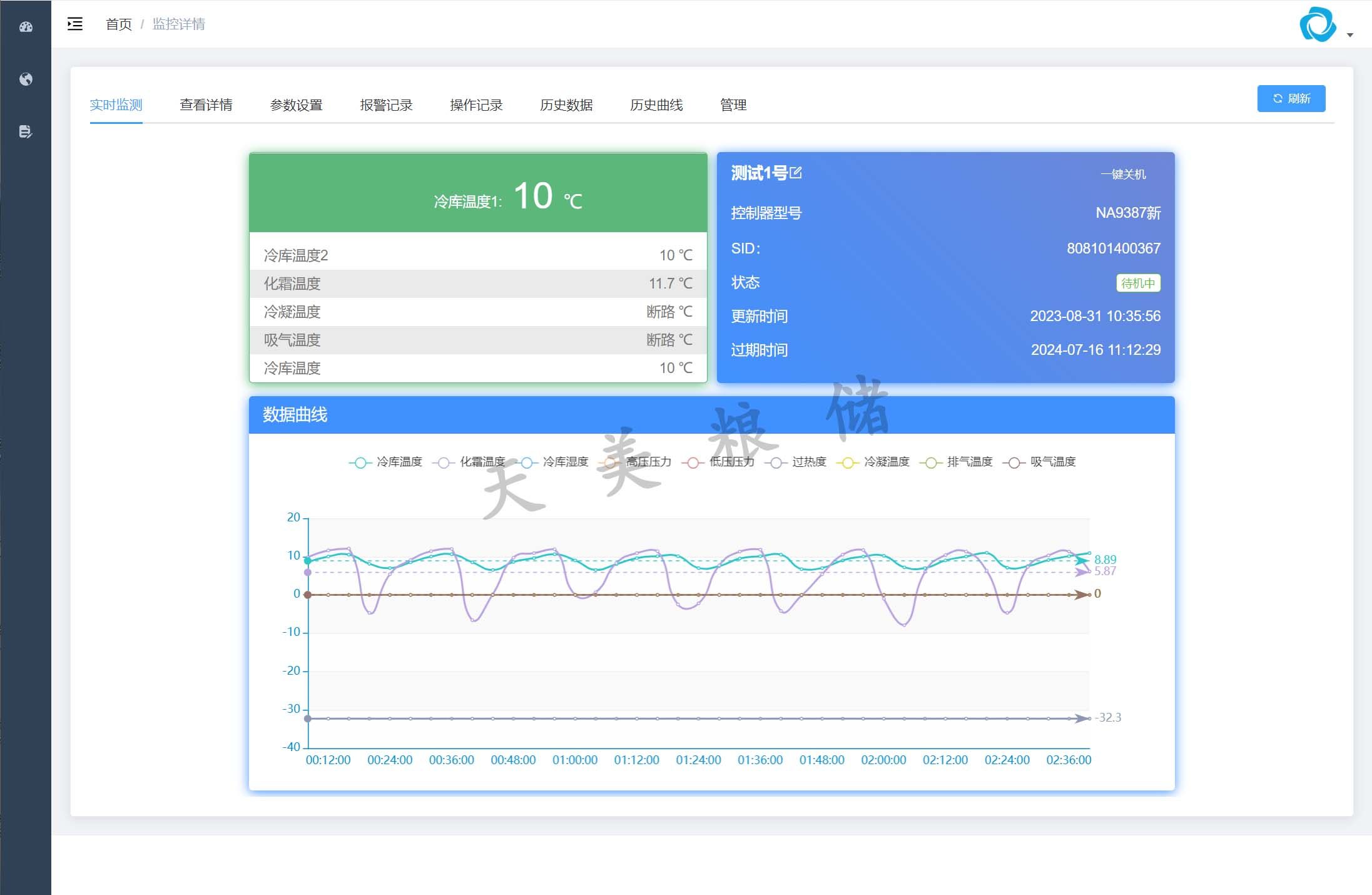Click the update time 2023-08-31 10:35:56
This screenshot has height=895, width=1372.
[x=1095, y=316]
